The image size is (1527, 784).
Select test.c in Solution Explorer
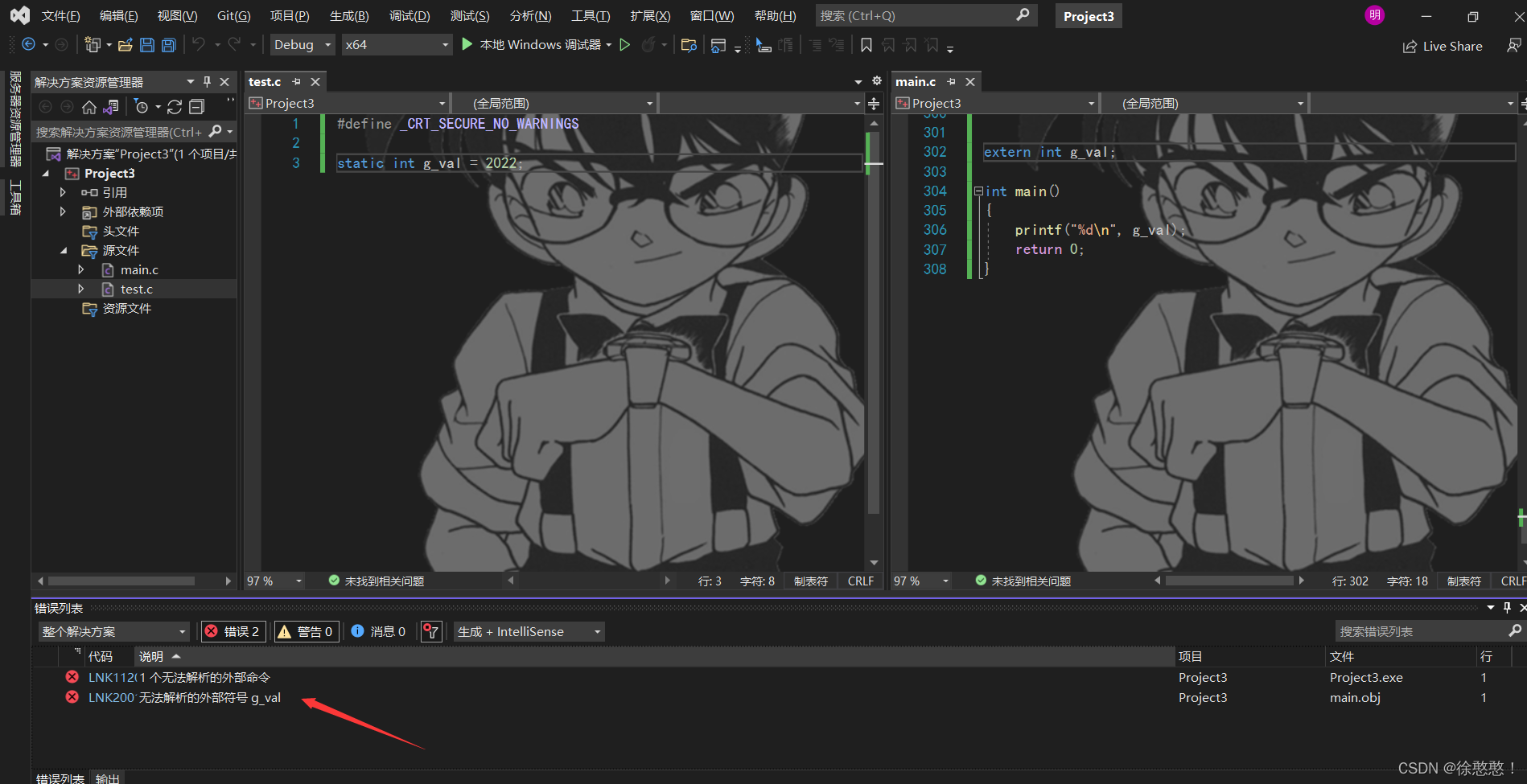pos(136,289)
